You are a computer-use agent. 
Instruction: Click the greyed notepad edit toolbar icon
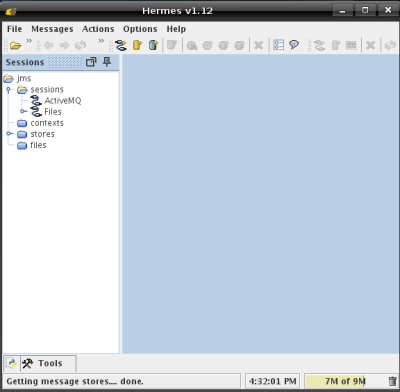click(172, 45)
